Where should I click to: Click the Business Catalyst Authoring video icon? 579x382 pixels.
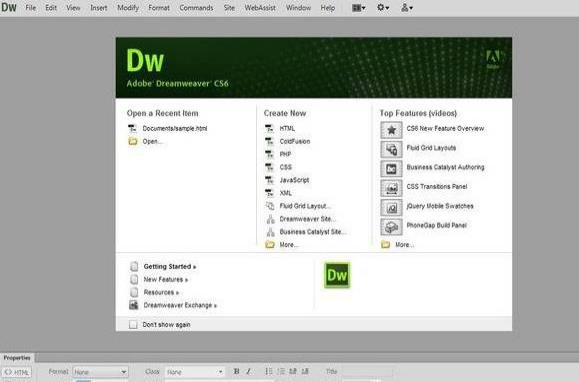point(391,169)
